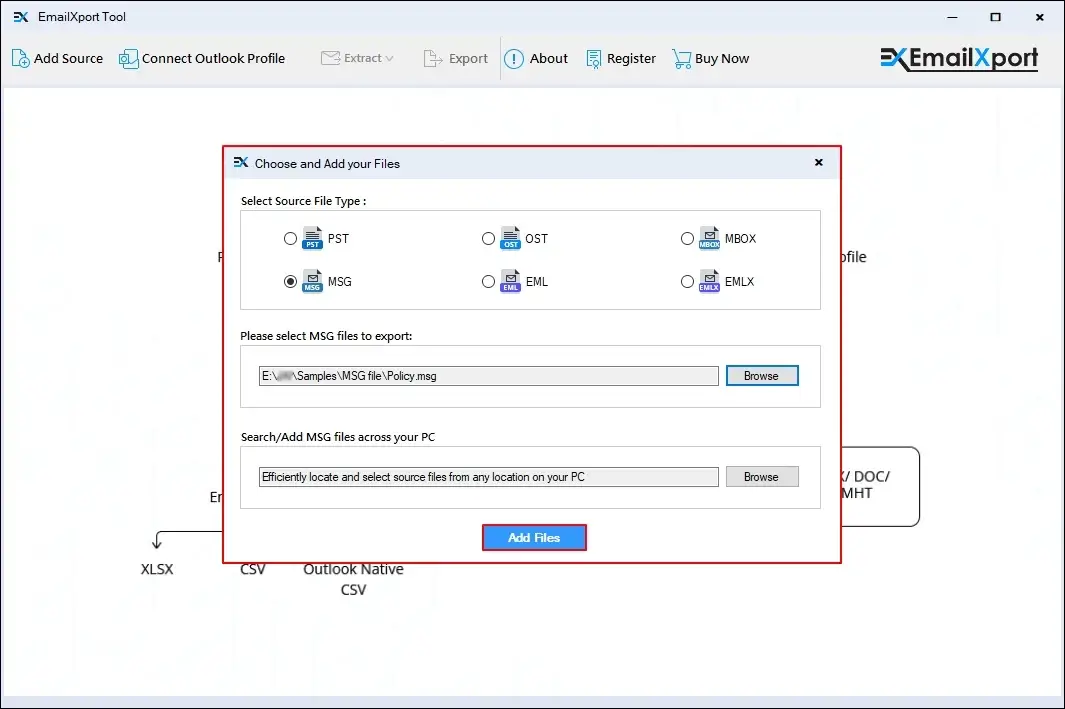Click the EMLX file type icon

[x=708, y=281]
